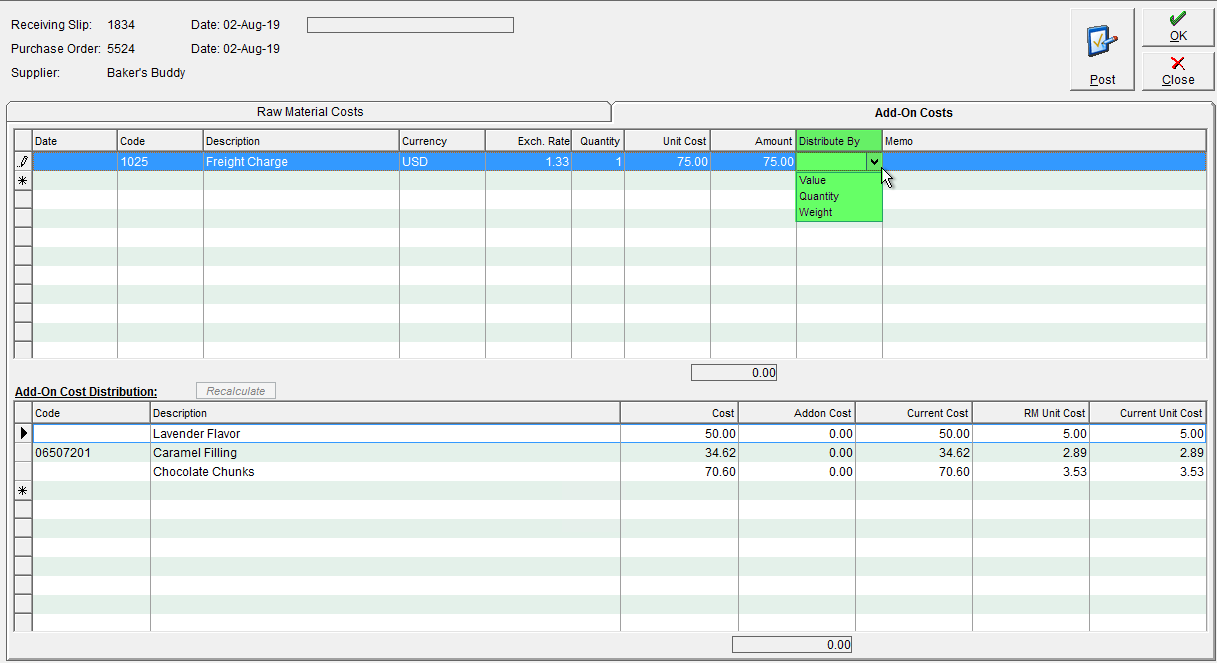
Task: Select the Add-On Costs tab
Action: [x=913, y=113]
